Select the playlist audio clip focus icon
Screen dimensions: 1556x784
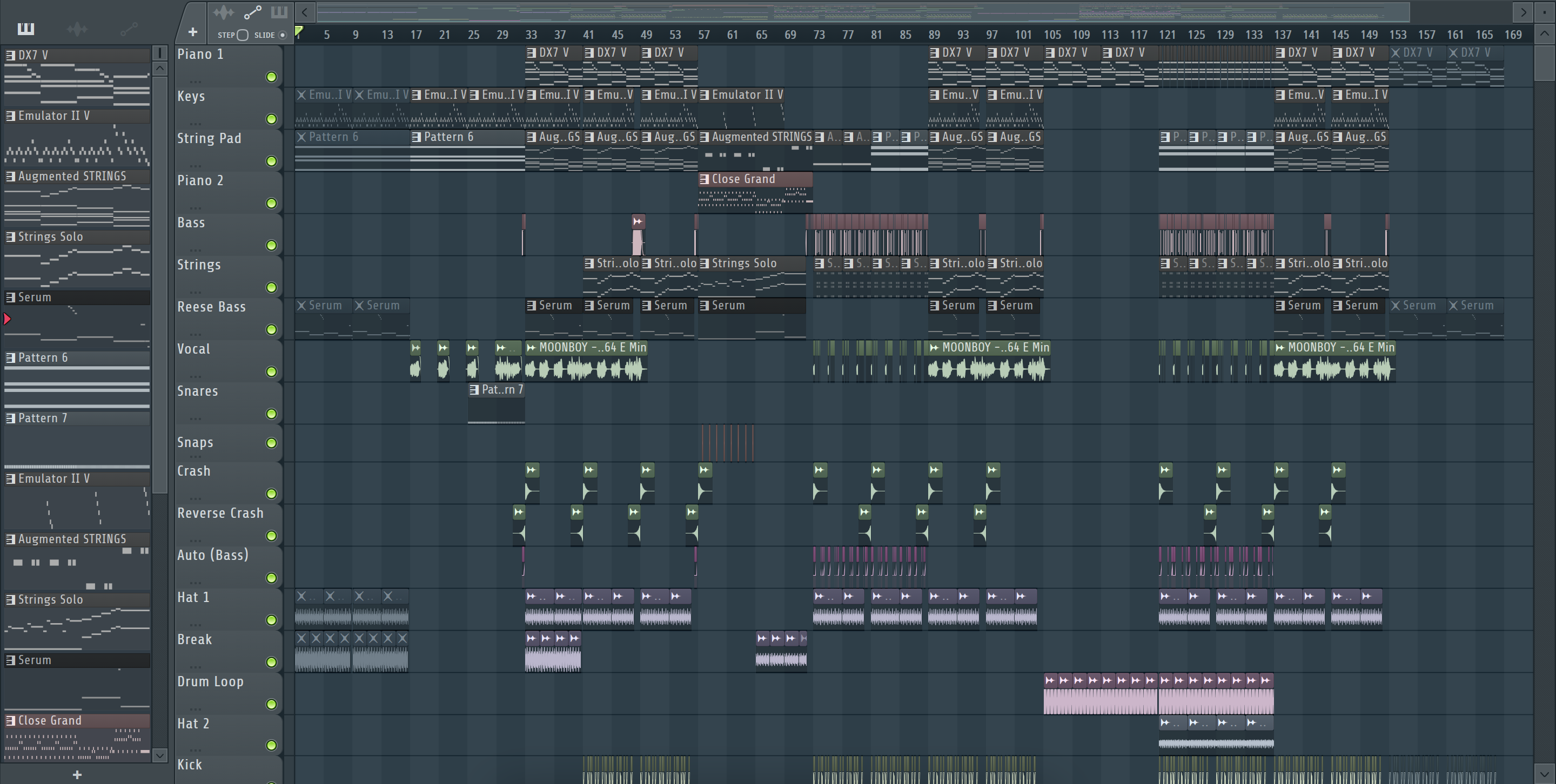223,12
